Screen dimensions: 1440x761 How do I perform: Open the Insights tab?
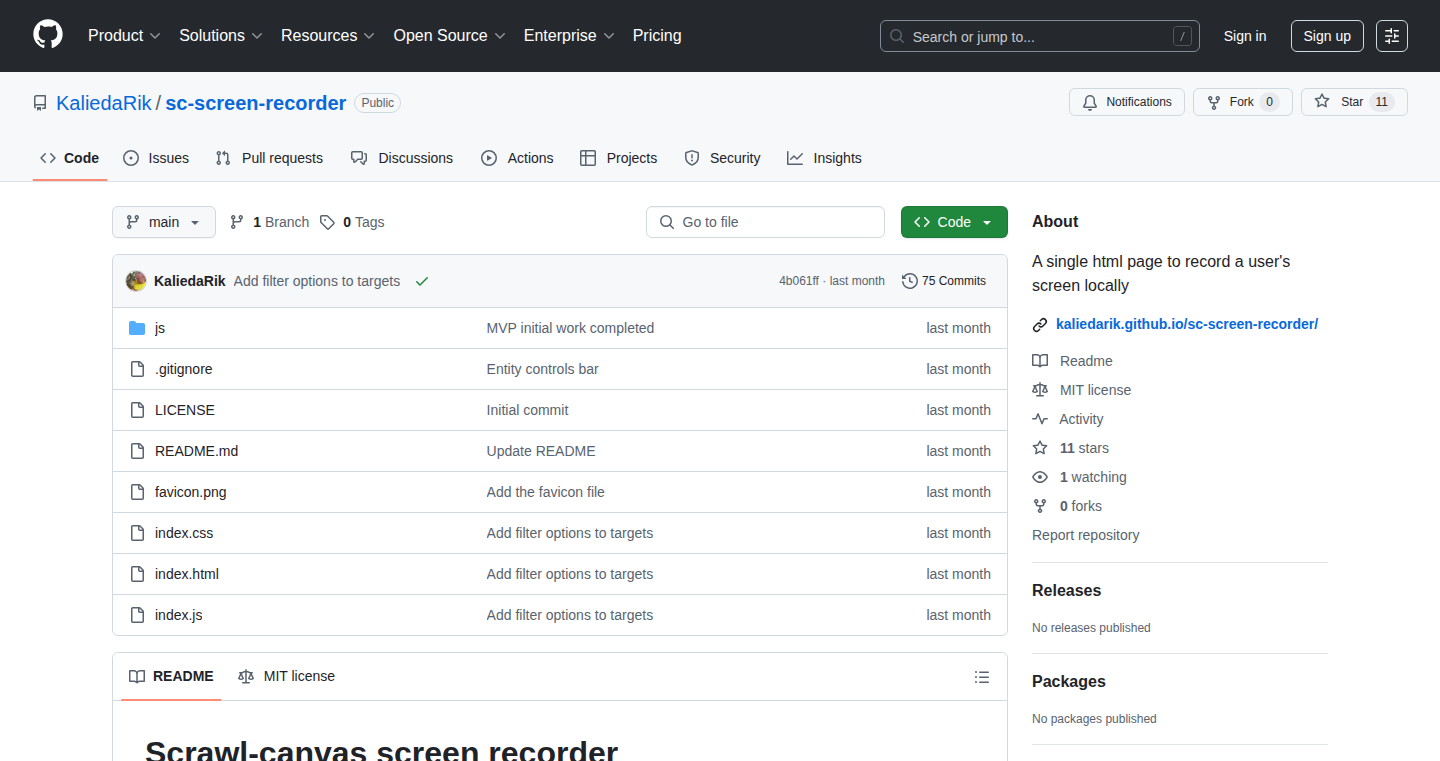824,158
